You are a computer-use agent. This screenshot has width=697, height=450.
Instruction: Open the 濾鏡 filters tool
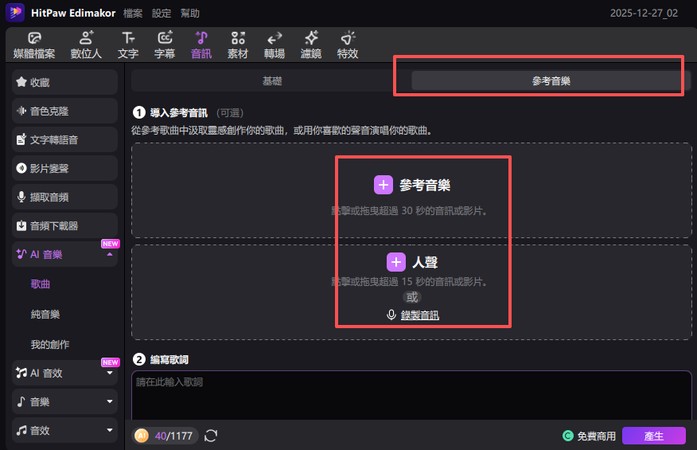(x=311, y=45)
